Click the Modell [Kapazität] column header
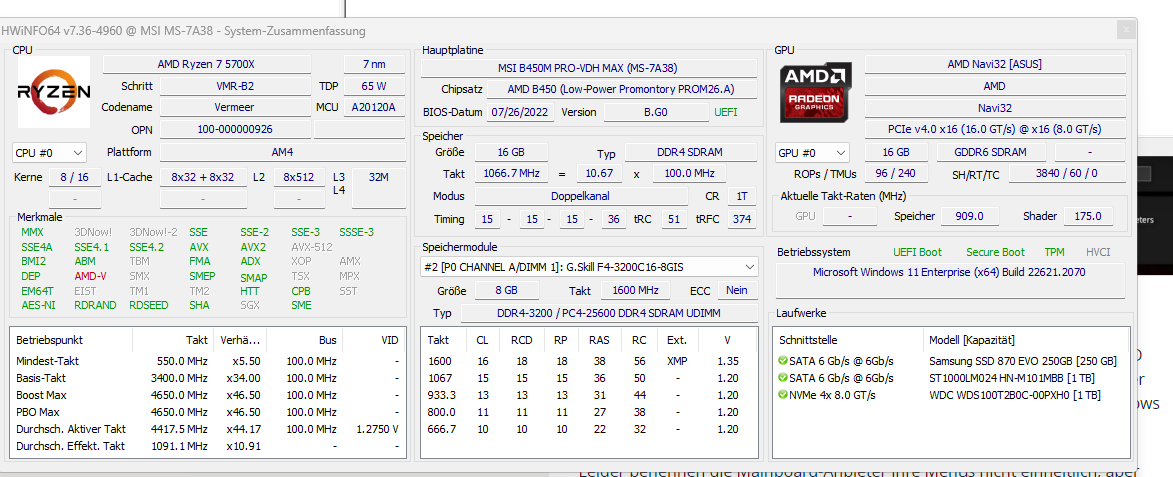1173x477 pixels. coord(1026,340)
